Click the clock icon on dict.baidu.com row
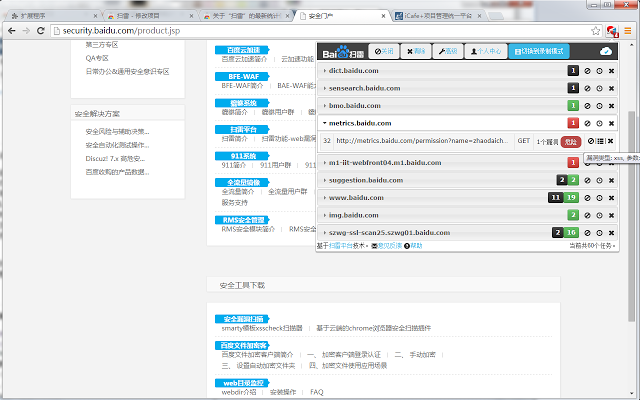 [599, 71]
